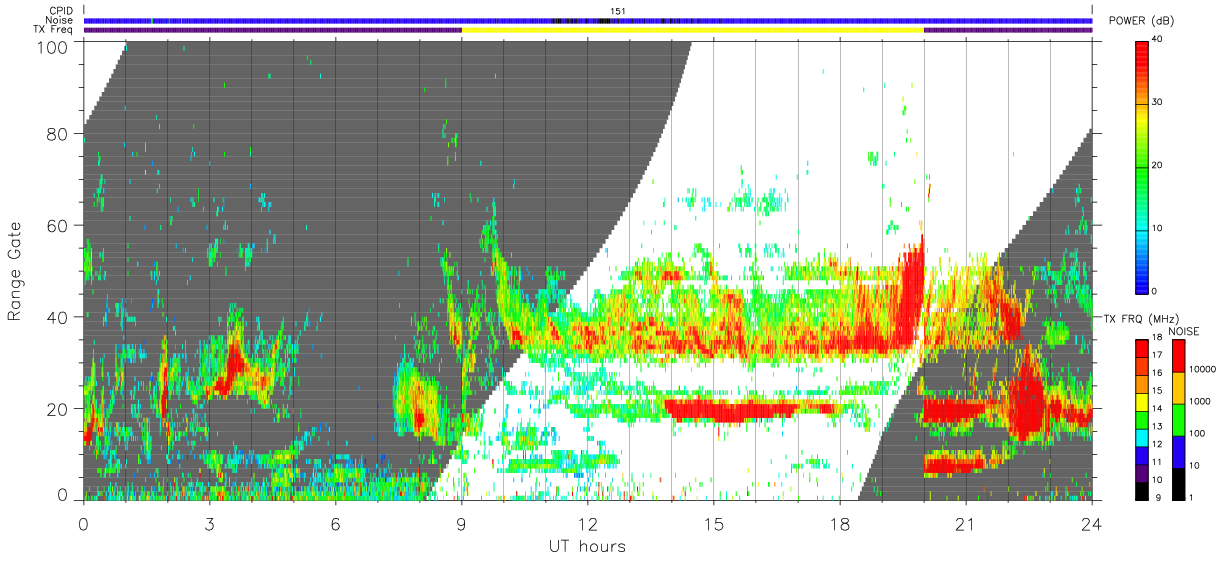Screen dimensions: 1228x567
Task: Click the UT hours tick label "12"
Action: [588, 524]
